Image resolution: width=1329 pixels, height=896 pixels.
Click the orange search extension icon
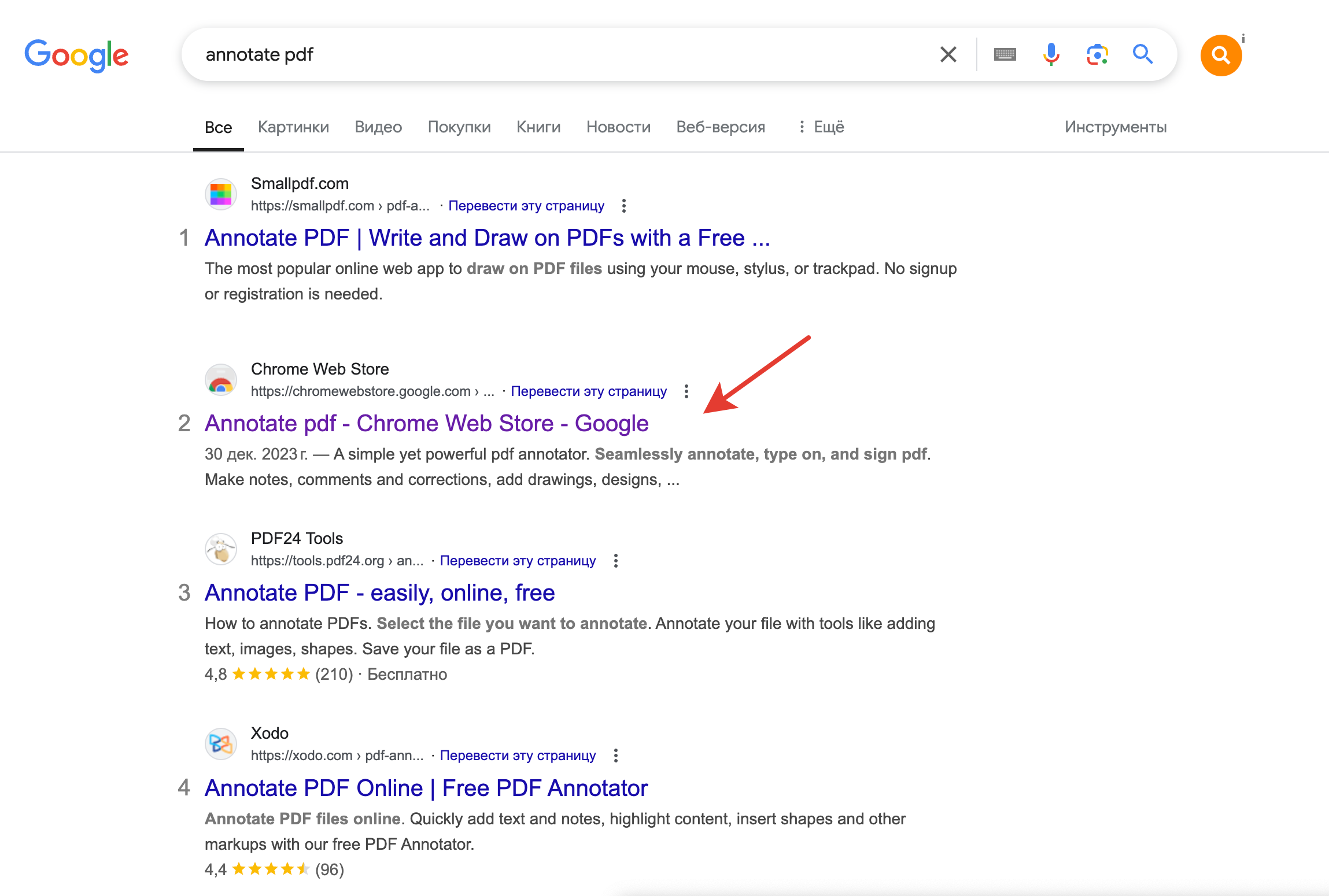(1221, 55)
